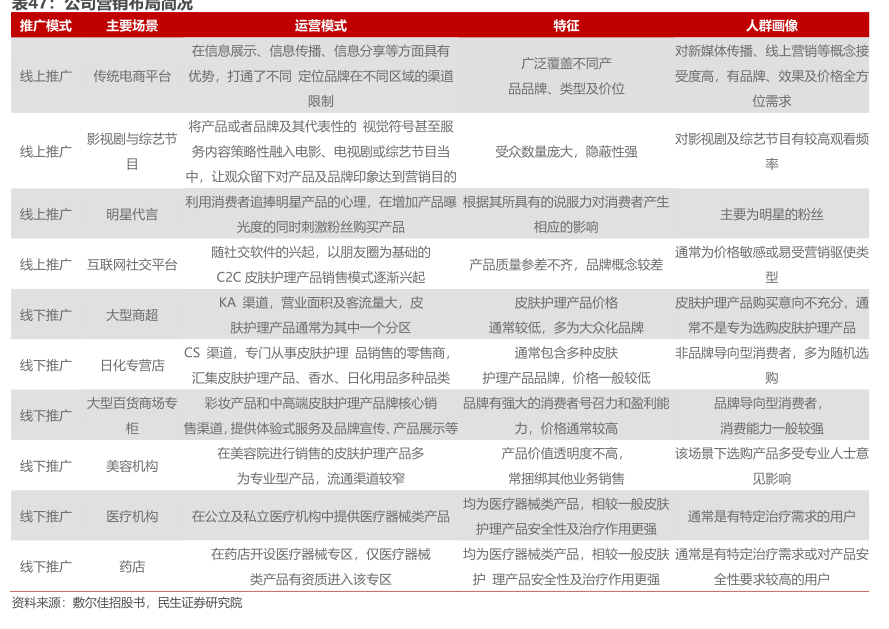Click the 对影视剧及综艺节目有较高观看频率 cell
The width and height of the screenshot is (889, 629).
click(x=772, y=151)
